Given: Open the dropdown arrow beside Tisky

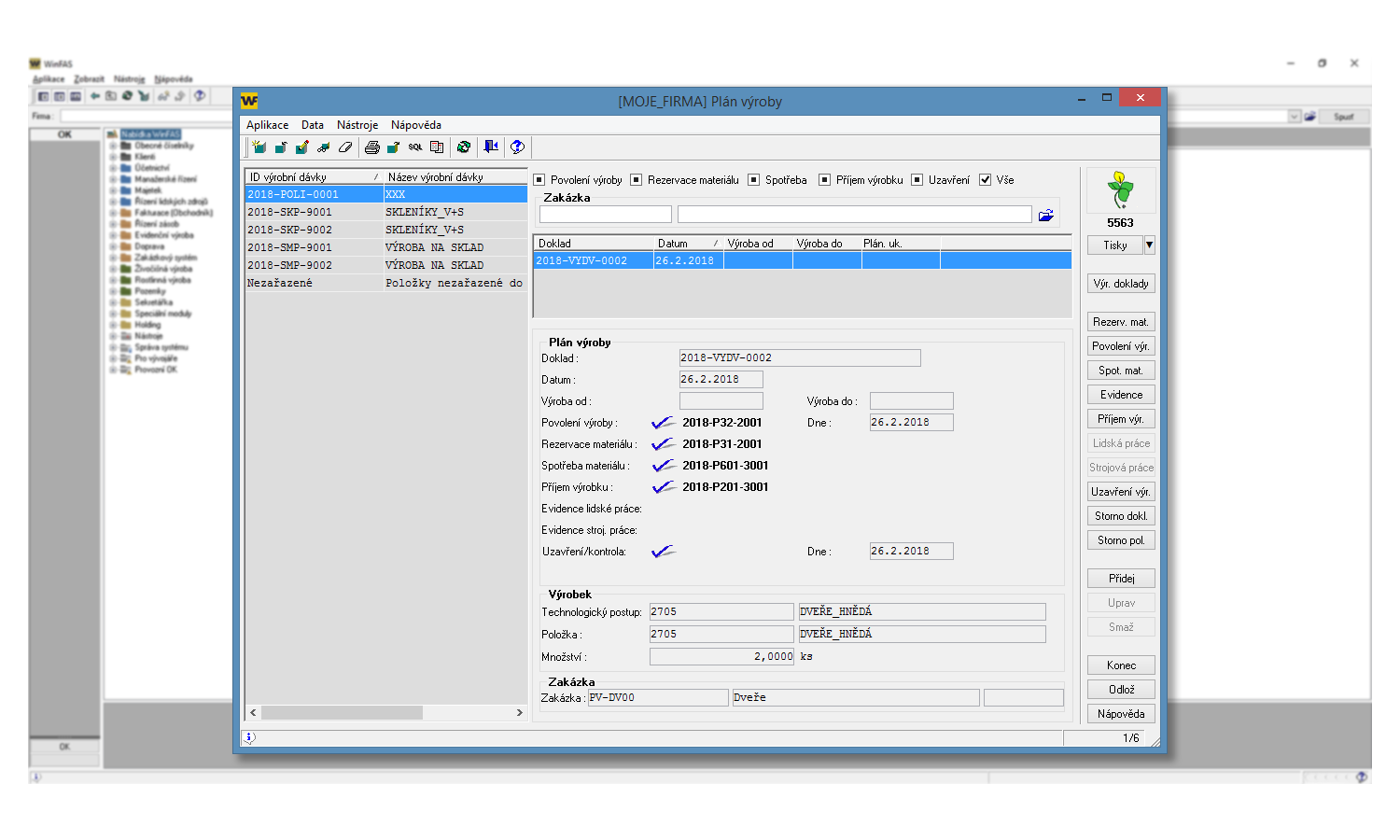Looking at the screenshot, I should pyautogui.click(x=1150, y=245).
